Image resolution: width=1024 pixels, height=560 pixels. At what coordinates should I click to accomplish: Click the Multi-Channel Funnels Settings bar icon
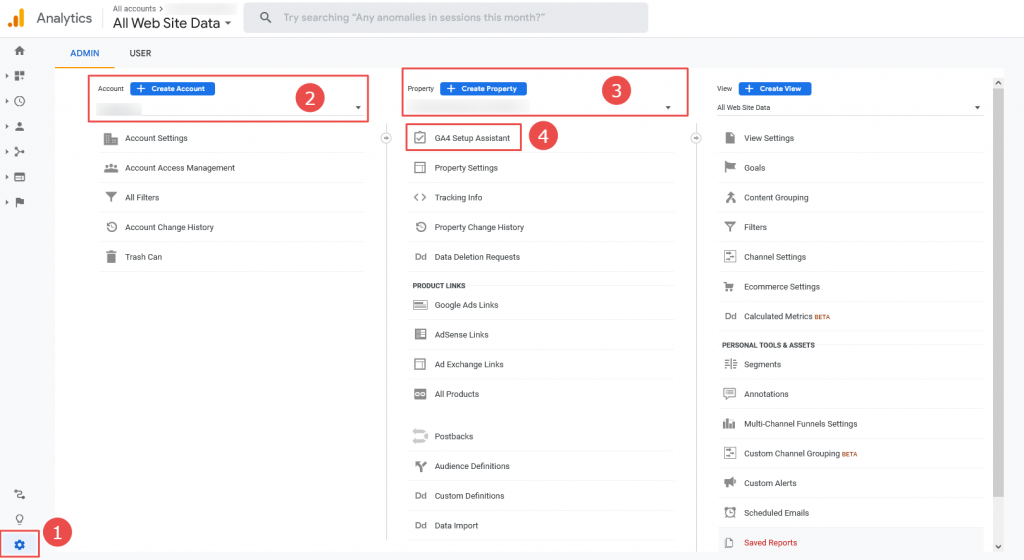(x=729, y=424)
